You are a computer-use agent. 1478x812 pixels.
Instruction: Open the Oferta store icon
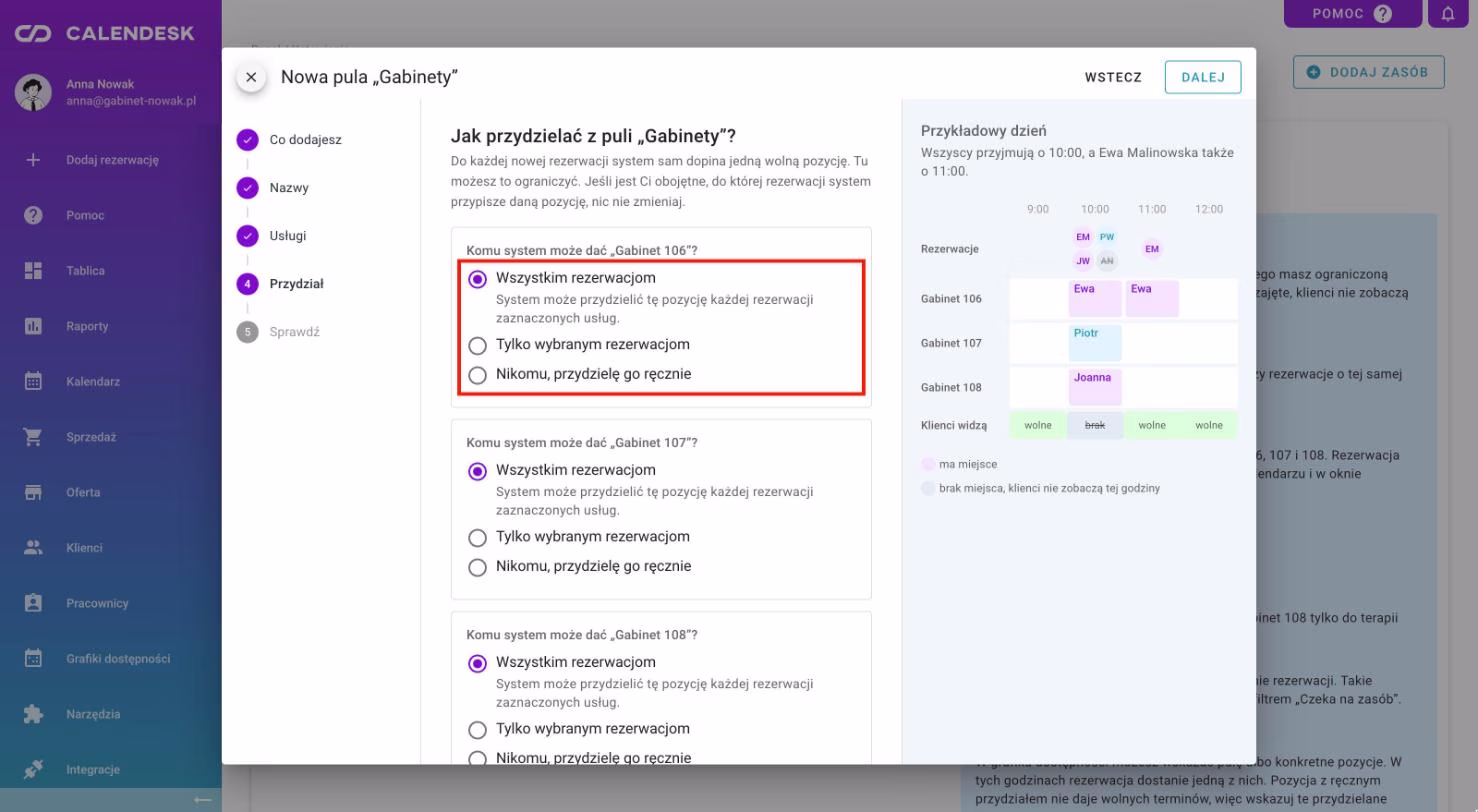pyautogui.click(x=33, y=492)
